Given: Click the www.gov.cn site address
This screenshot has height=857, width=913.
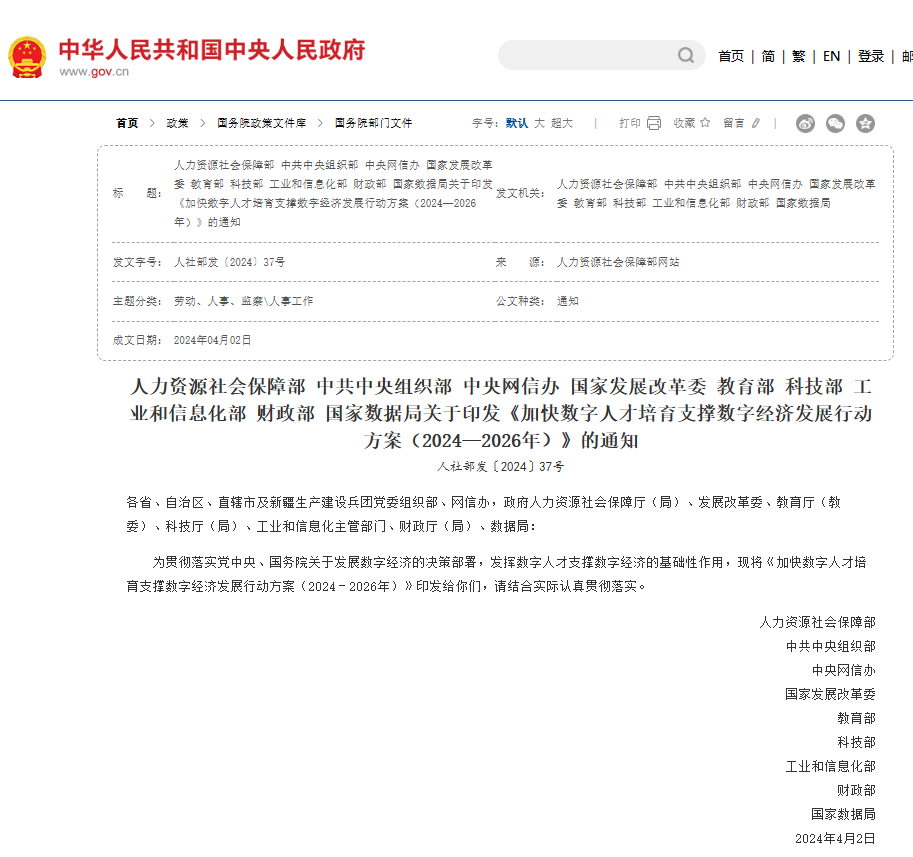Looking at the screenshot, I should click(x=94, y=72).
